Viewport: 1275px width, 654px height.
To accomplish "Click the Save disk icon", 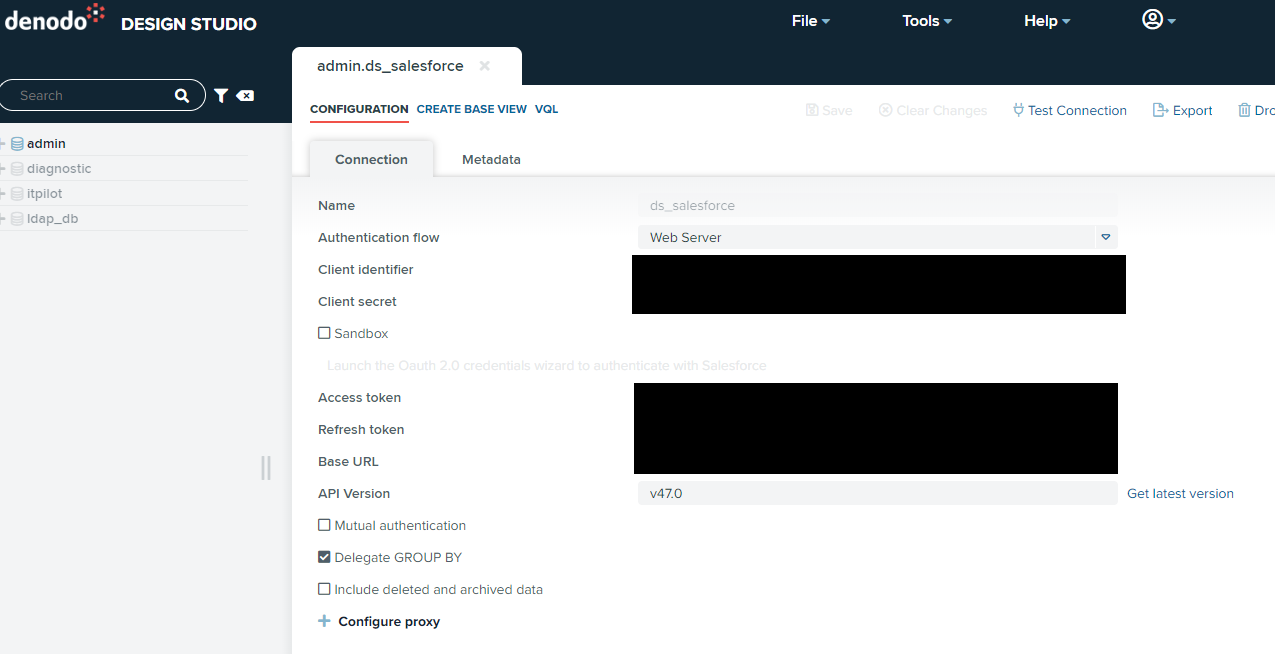I will point(812,110).
